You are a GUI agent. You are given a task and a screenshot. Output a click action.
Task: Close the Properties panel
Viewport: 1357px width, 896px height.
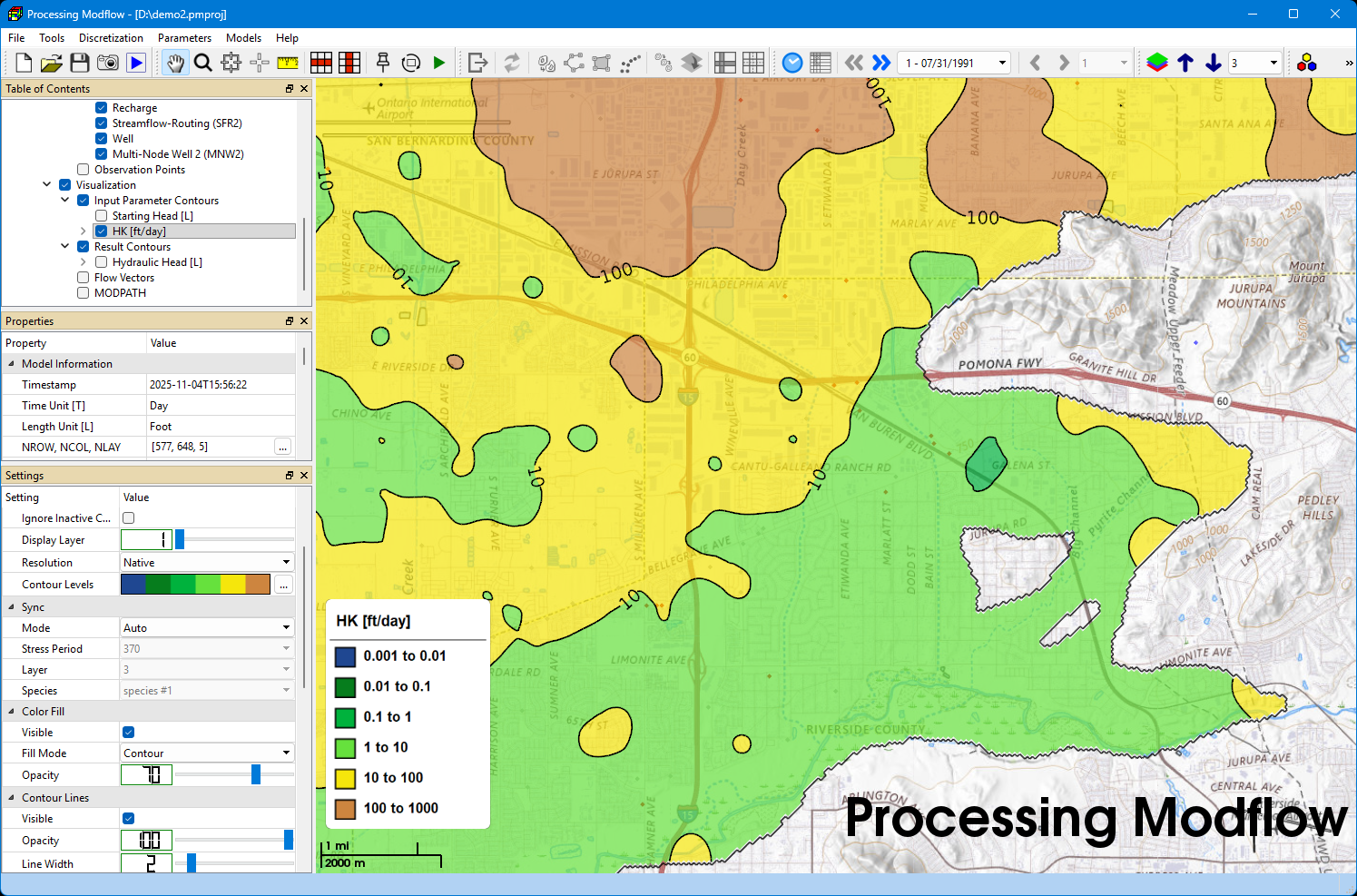pos(304,321)
